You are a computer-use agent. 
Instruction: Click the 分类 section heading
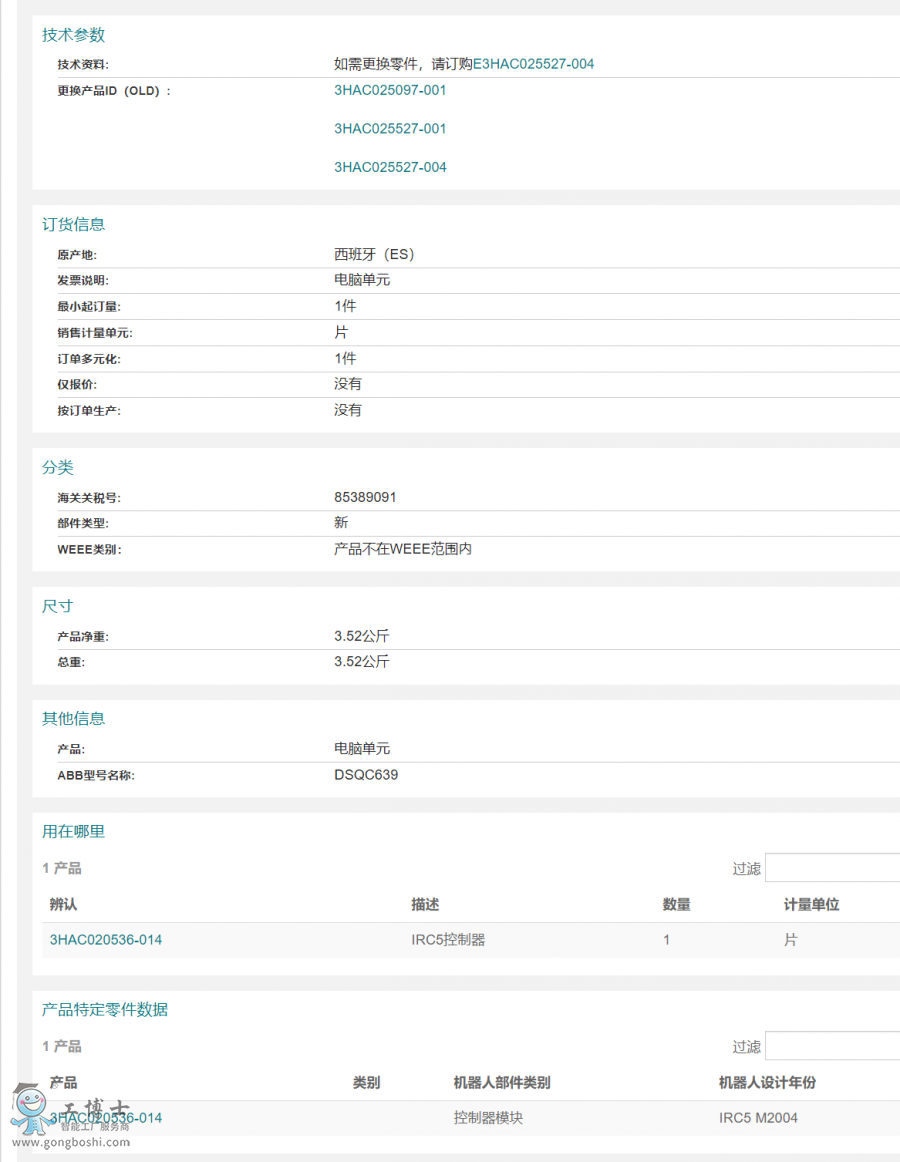tap(58, 468)
